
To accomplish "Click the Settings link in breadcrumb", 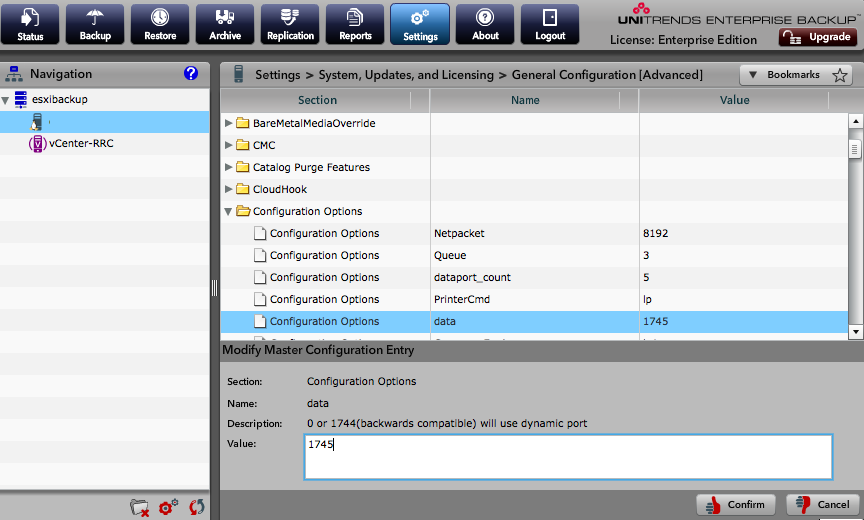I will (x=278, y=75).
